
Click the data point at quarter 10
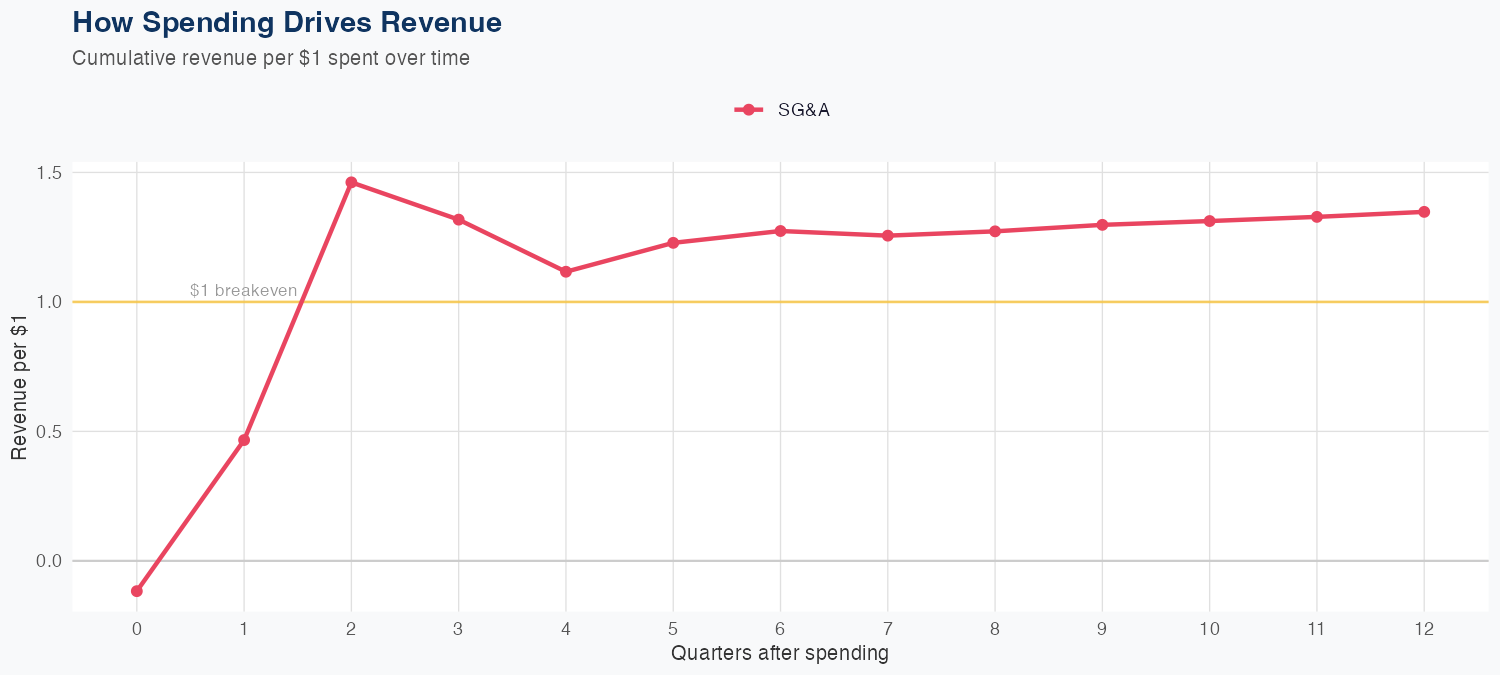[x=1209, y=221]
